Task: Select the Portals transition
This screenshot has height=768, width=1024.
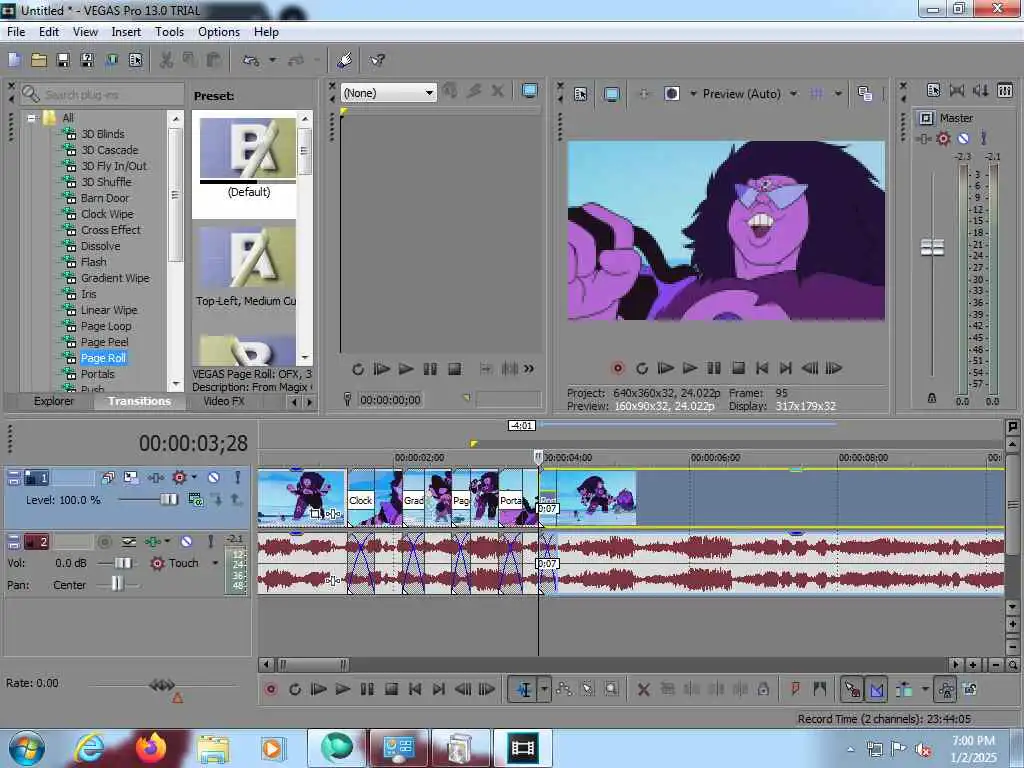Action: point(97,374)
